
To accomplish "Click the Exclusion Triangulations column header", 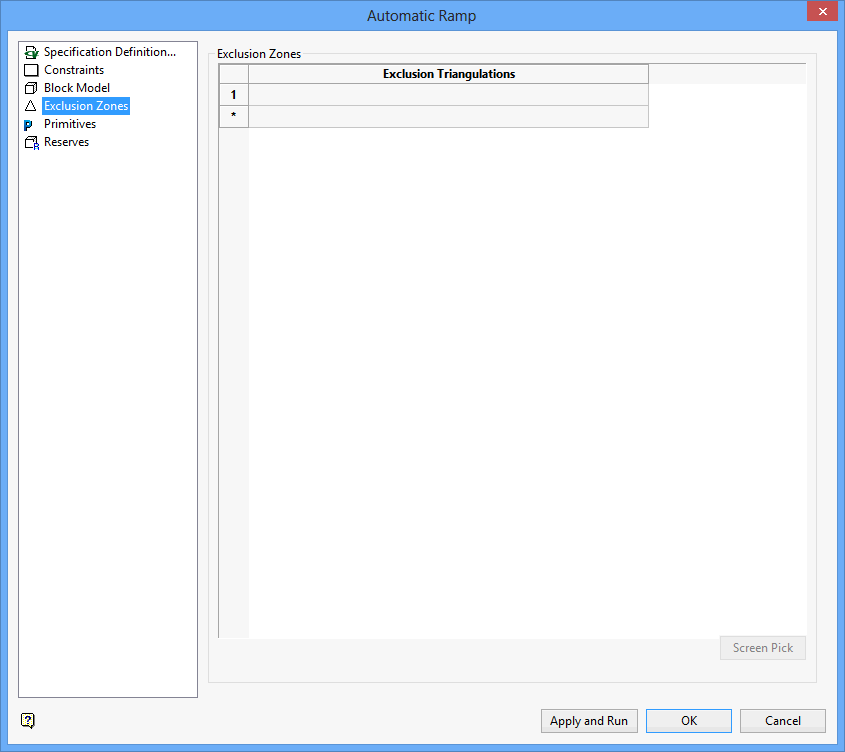I will (448, 74).
